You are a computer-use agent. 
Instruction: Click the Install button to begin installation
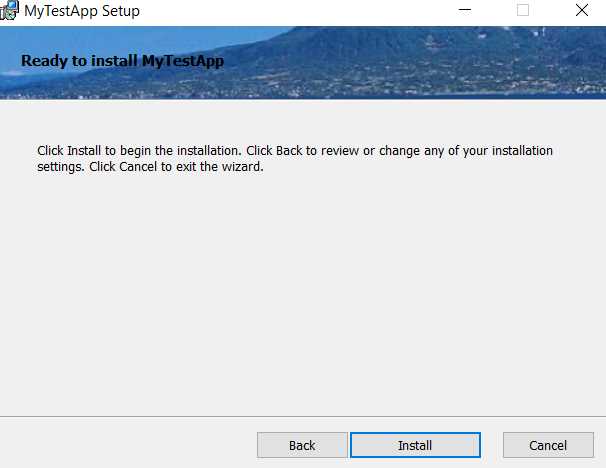[x=415, y=445]
